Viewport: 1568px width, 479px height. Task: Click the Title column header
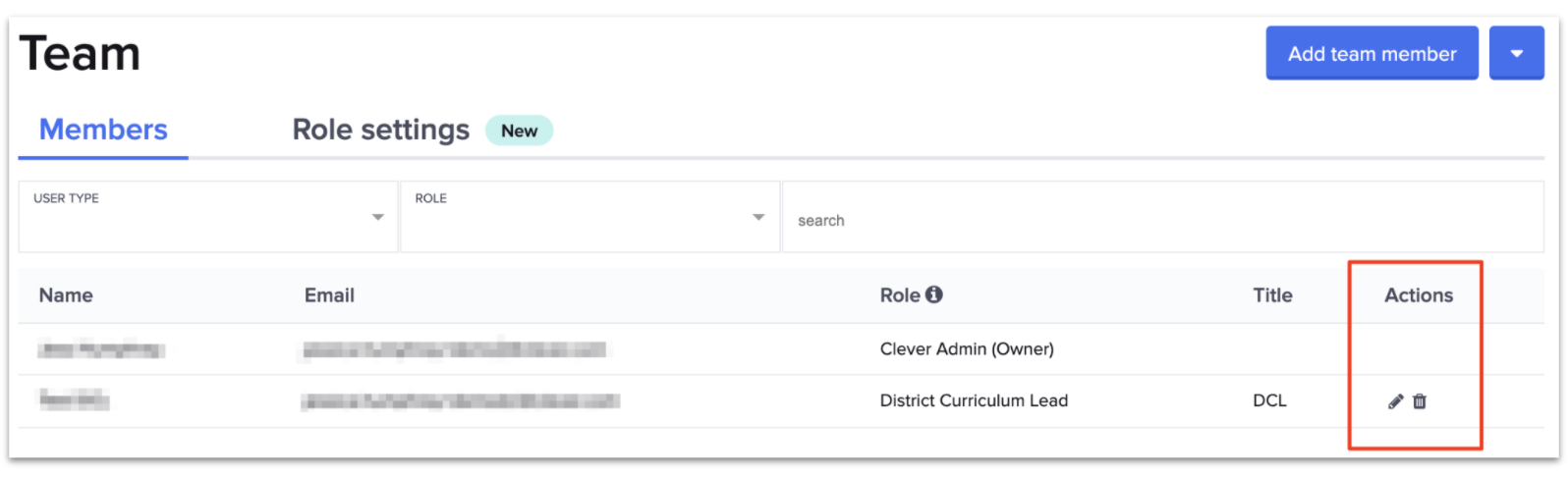(x=1272, y=295)
